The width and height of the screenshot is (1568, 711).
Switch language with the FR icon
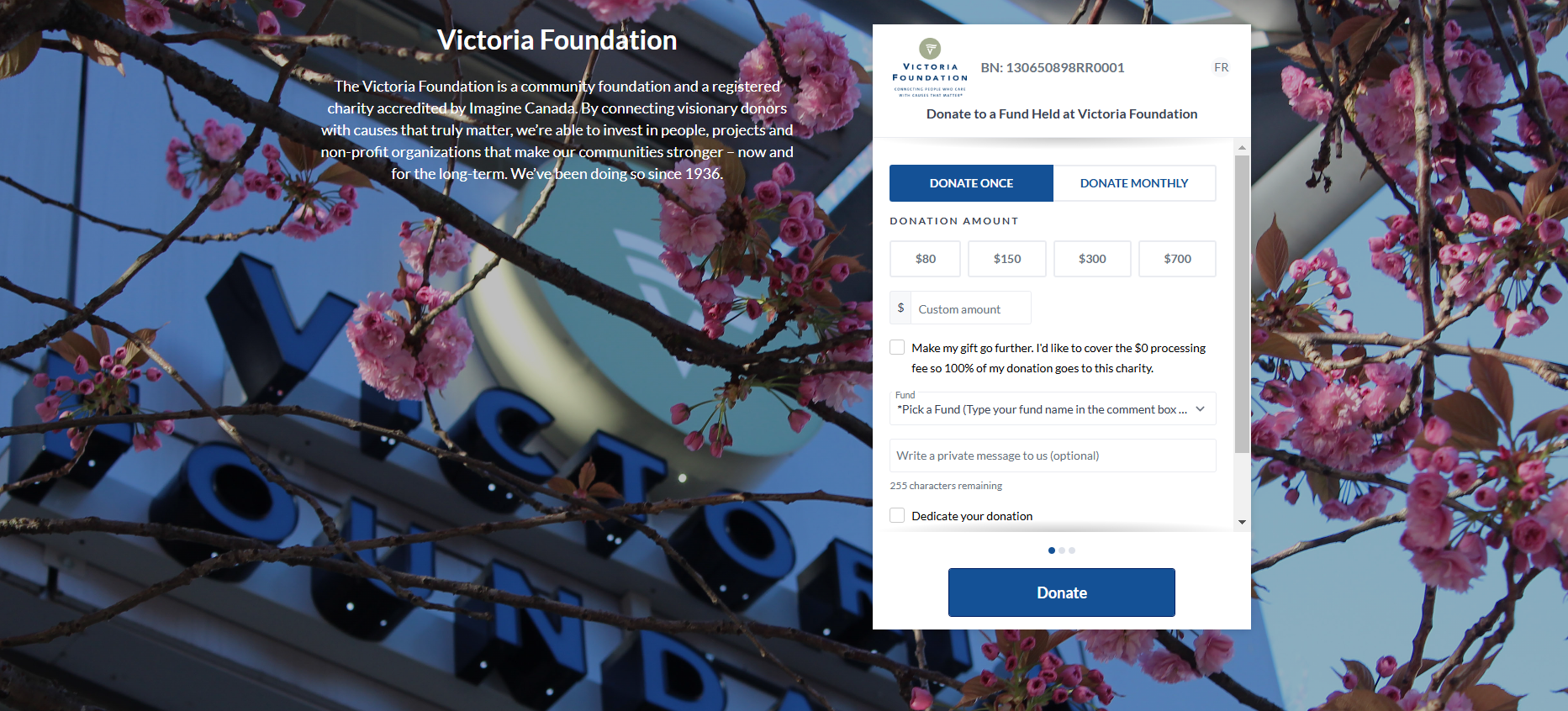[1221, 67]
